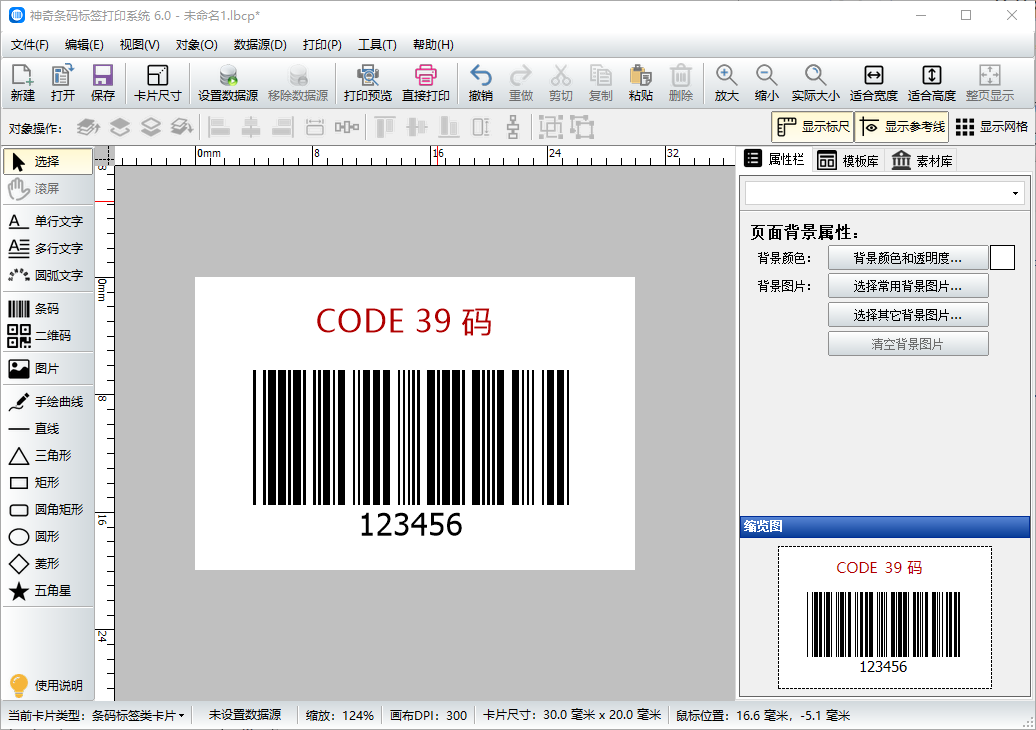Select the 直线 line tool

[x=48, y=429]
